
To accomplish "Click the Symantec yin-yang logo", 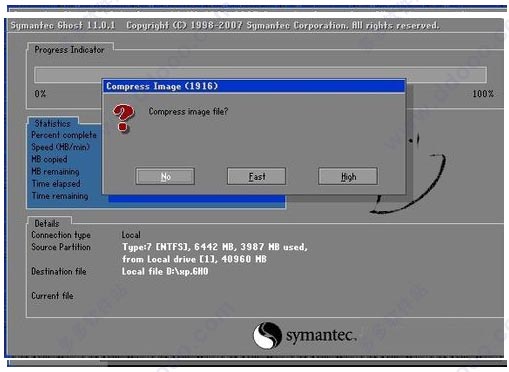I will tap(267, 335).
